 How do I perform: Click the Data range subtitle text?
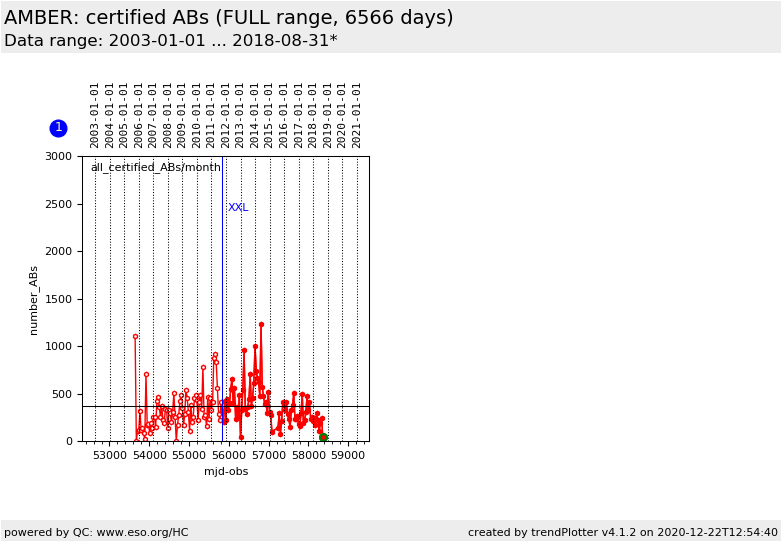pyautogui.click(x=170, y=41)
